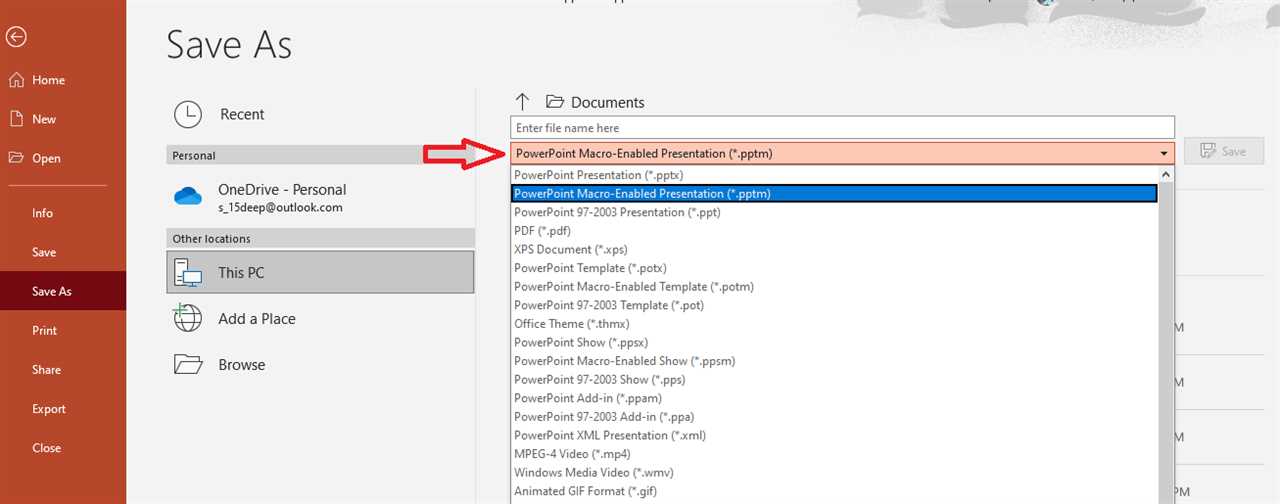Choose PDF (*.pdf) format
This screenshot has height=504, width=1280.
[x=833, y=231]
